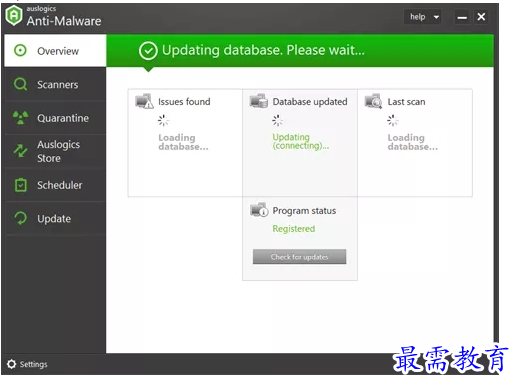Click the Scanners magnifier icon
The height and width of the screenshot is (390, 517).
point(20,84)
